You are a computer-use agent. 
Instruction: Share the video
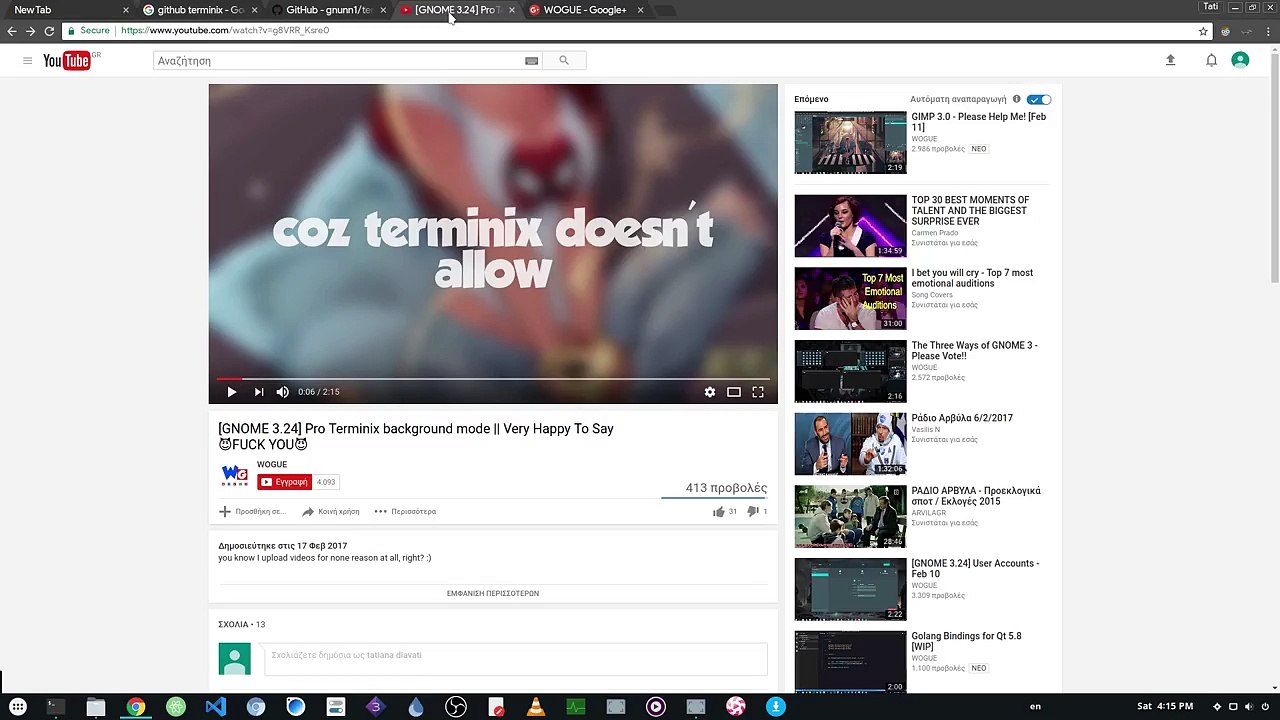click(x=331, y=511)
